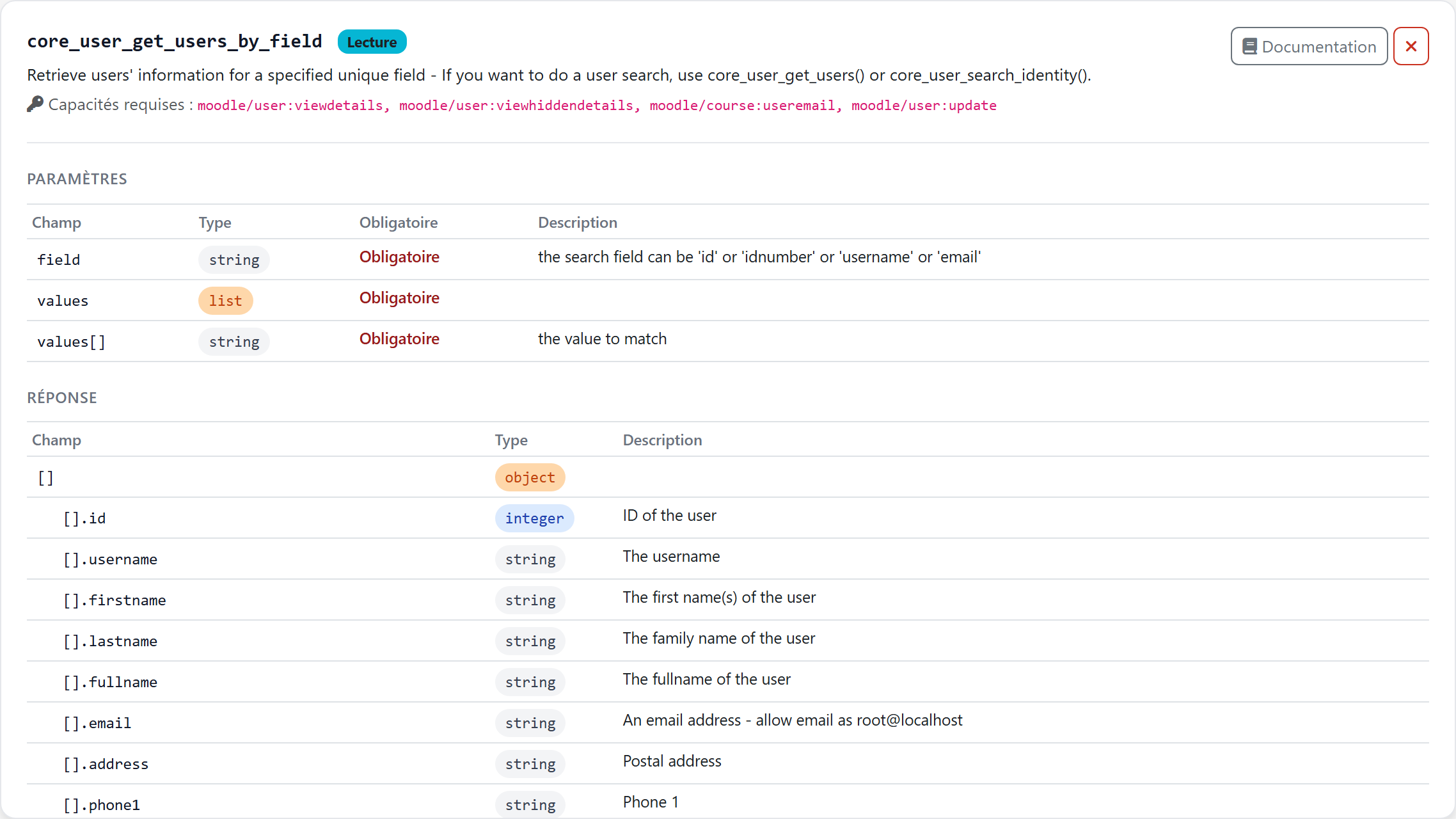Viewport: 1456px width, 819px height.
Task: Click the string badge in the [].email row
Action: tap(530, 723)
